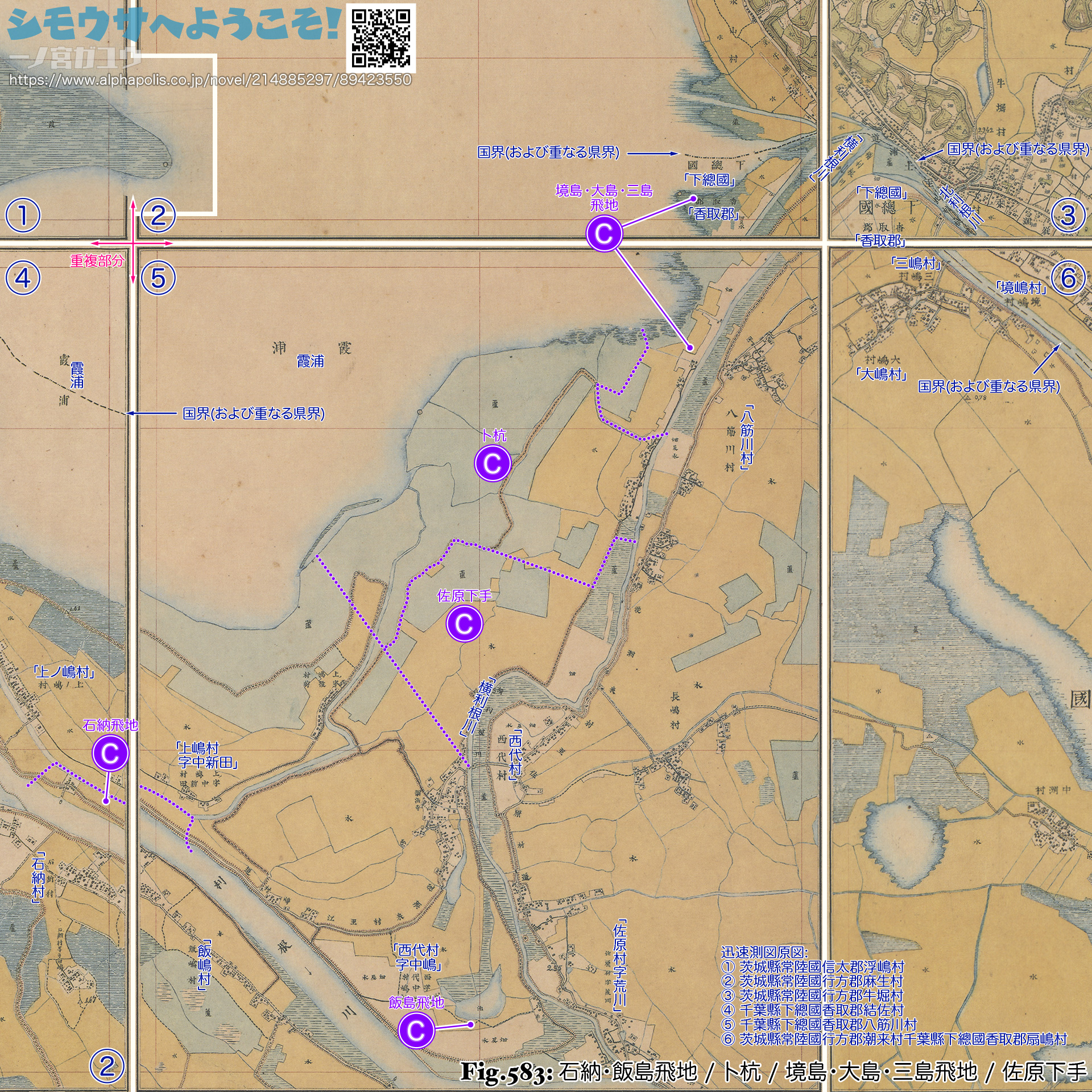Screen dimensions: 1092x1092
Task: Click the circled number ④ map sheet marker
Action: (23, 278)
